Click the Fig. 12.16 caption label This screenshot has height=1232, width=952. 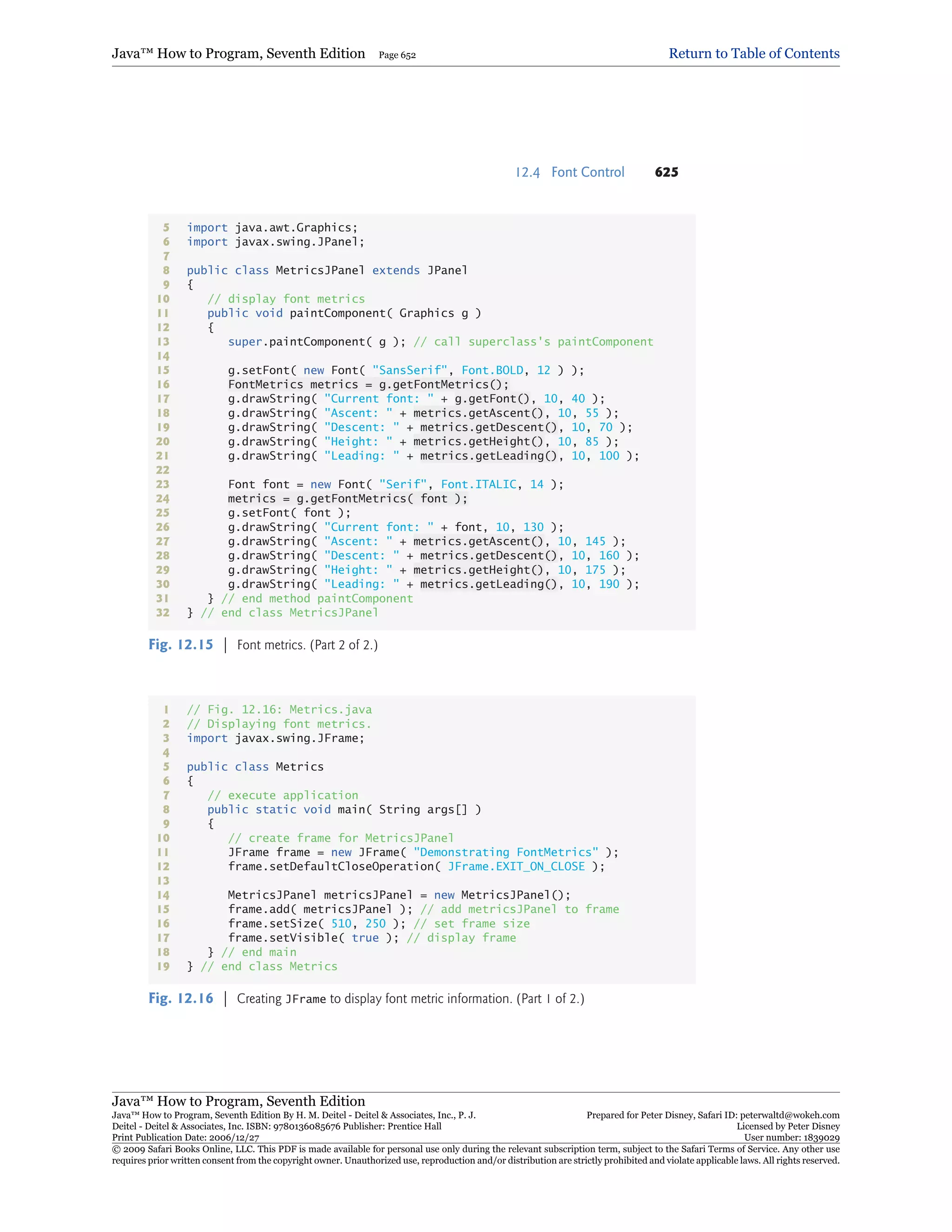(180, 999)
